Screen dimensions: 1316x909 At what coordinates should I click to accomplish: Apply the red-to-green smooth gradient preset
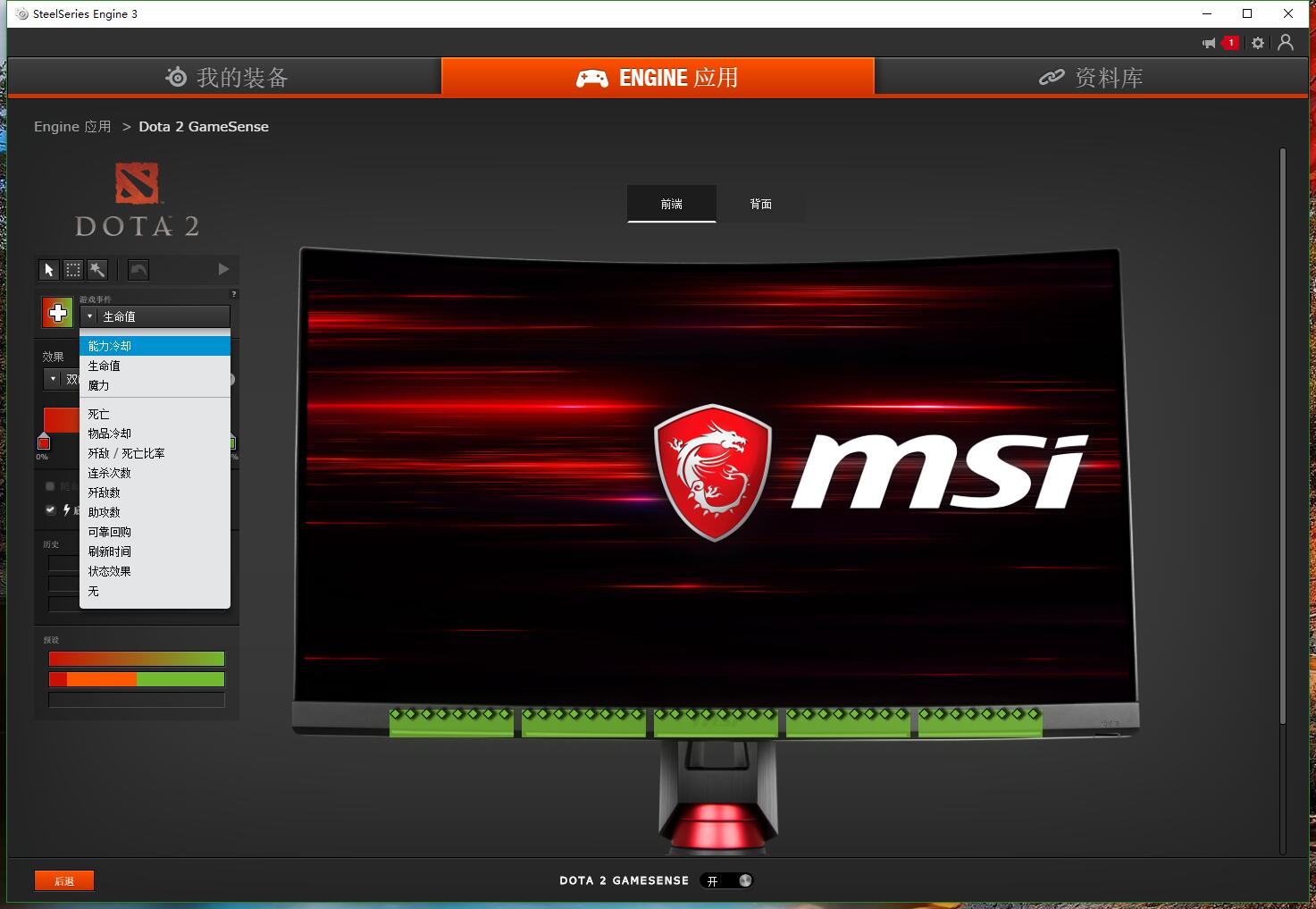(x=137, y=659)
